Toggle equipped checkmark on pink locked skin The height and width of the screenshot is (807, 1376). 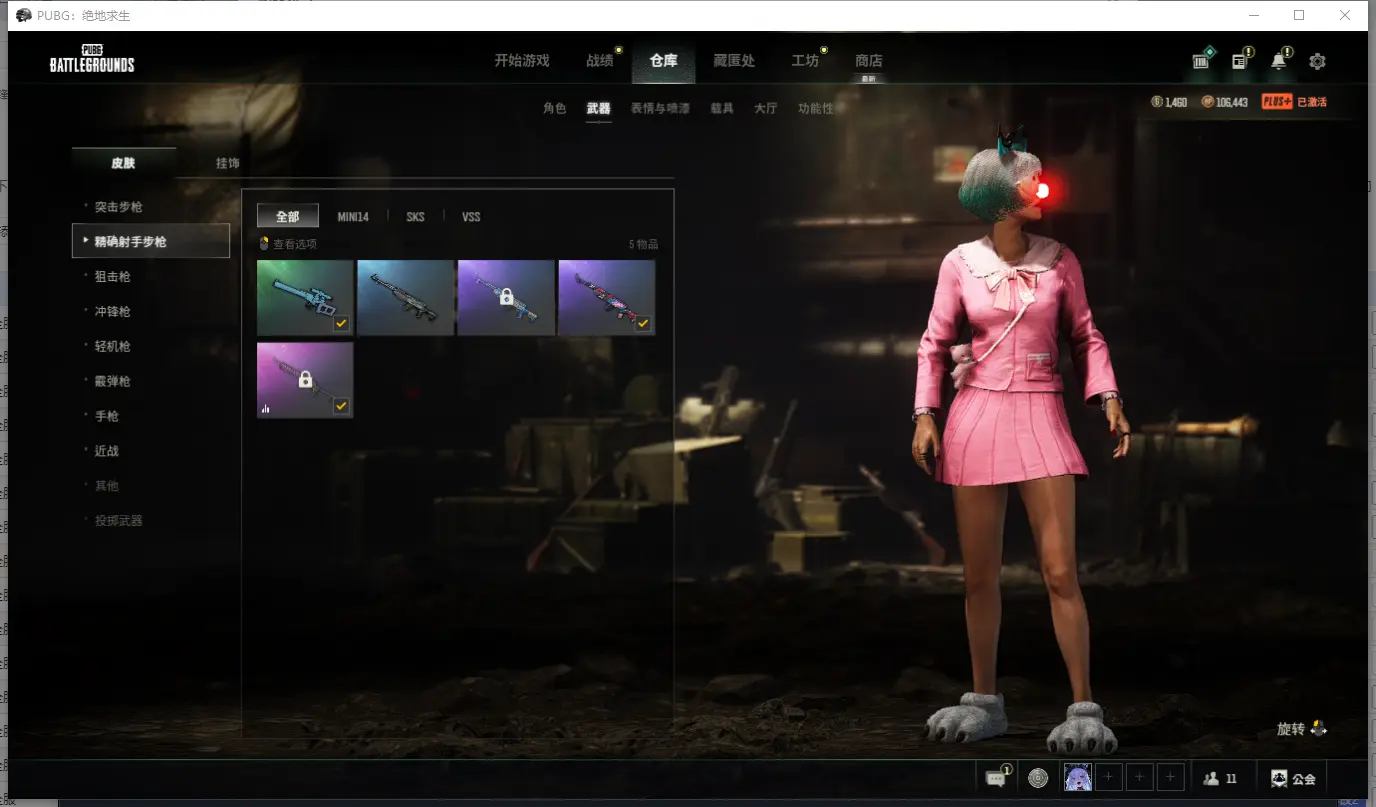coord(341,405)
